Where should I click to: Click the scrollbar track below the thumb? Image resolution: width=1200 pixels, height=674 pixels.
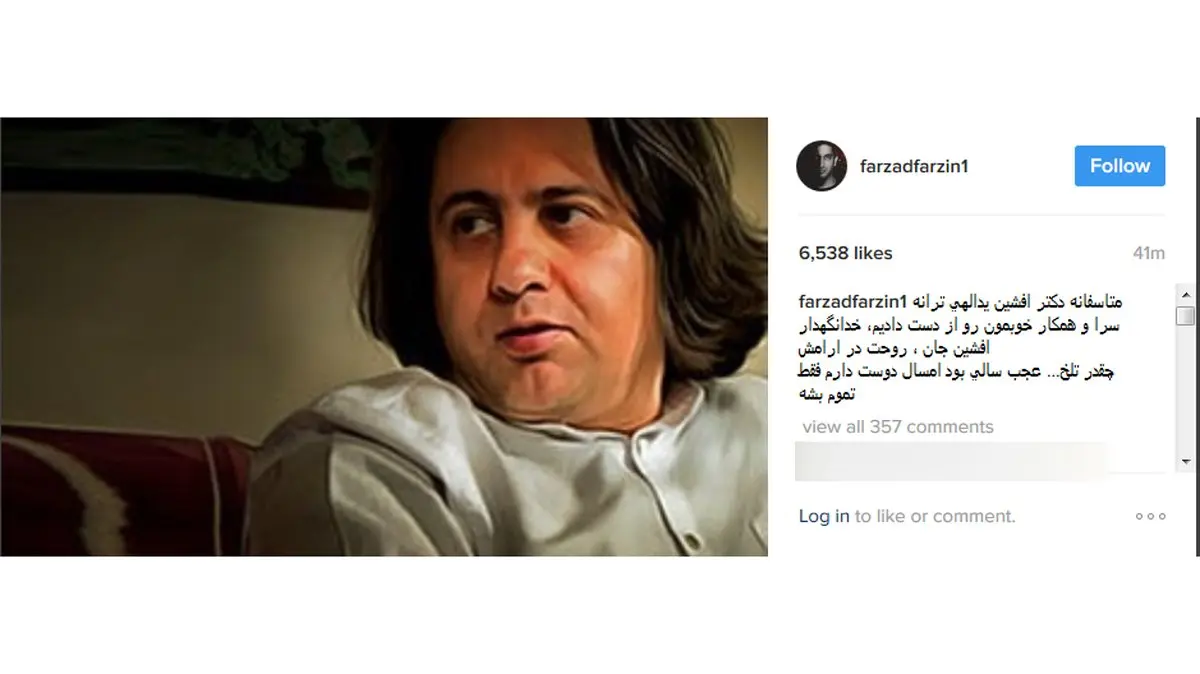1185,389
